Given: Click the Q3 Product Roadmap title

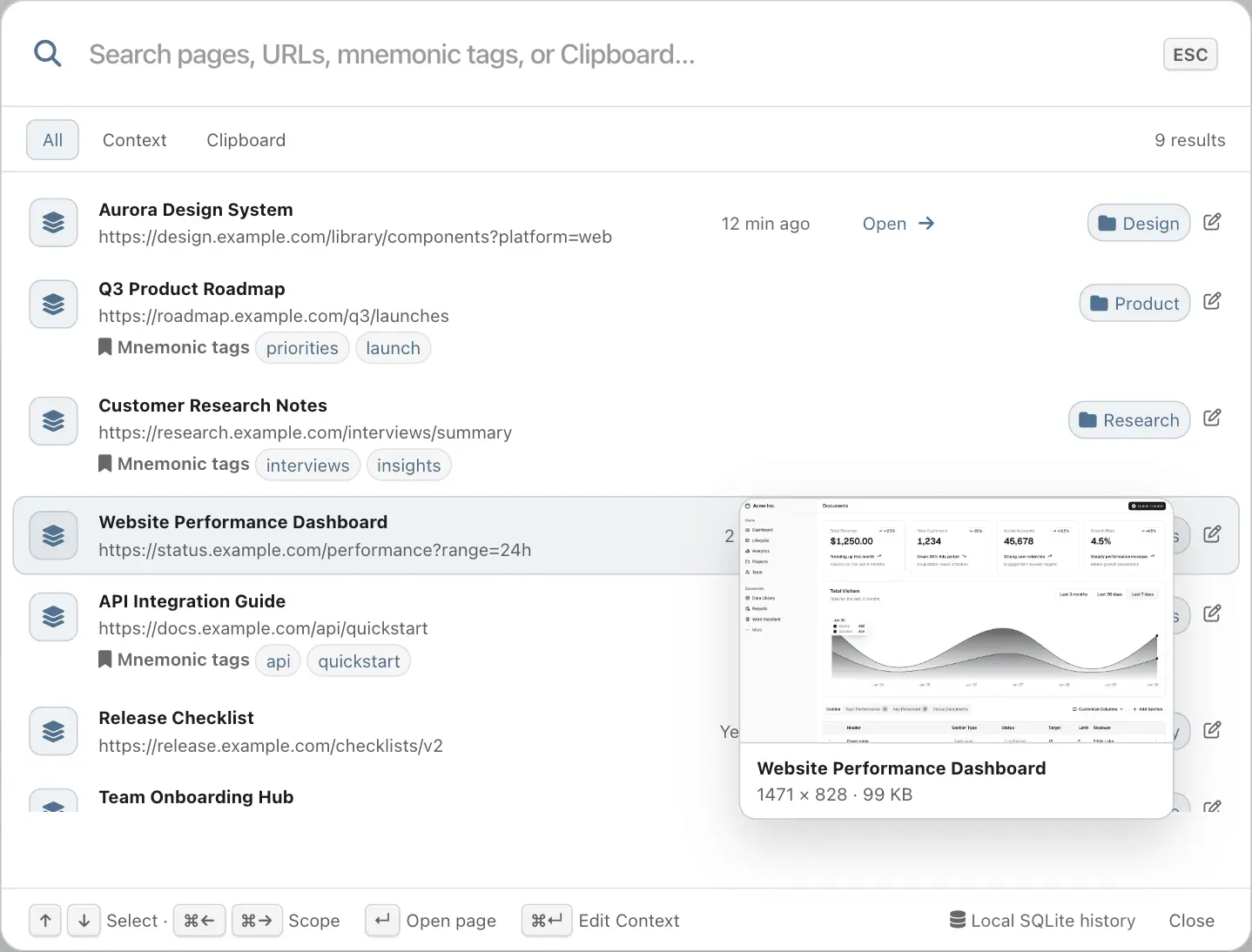Looking at the screenshot, I should (x=192, y=289).
